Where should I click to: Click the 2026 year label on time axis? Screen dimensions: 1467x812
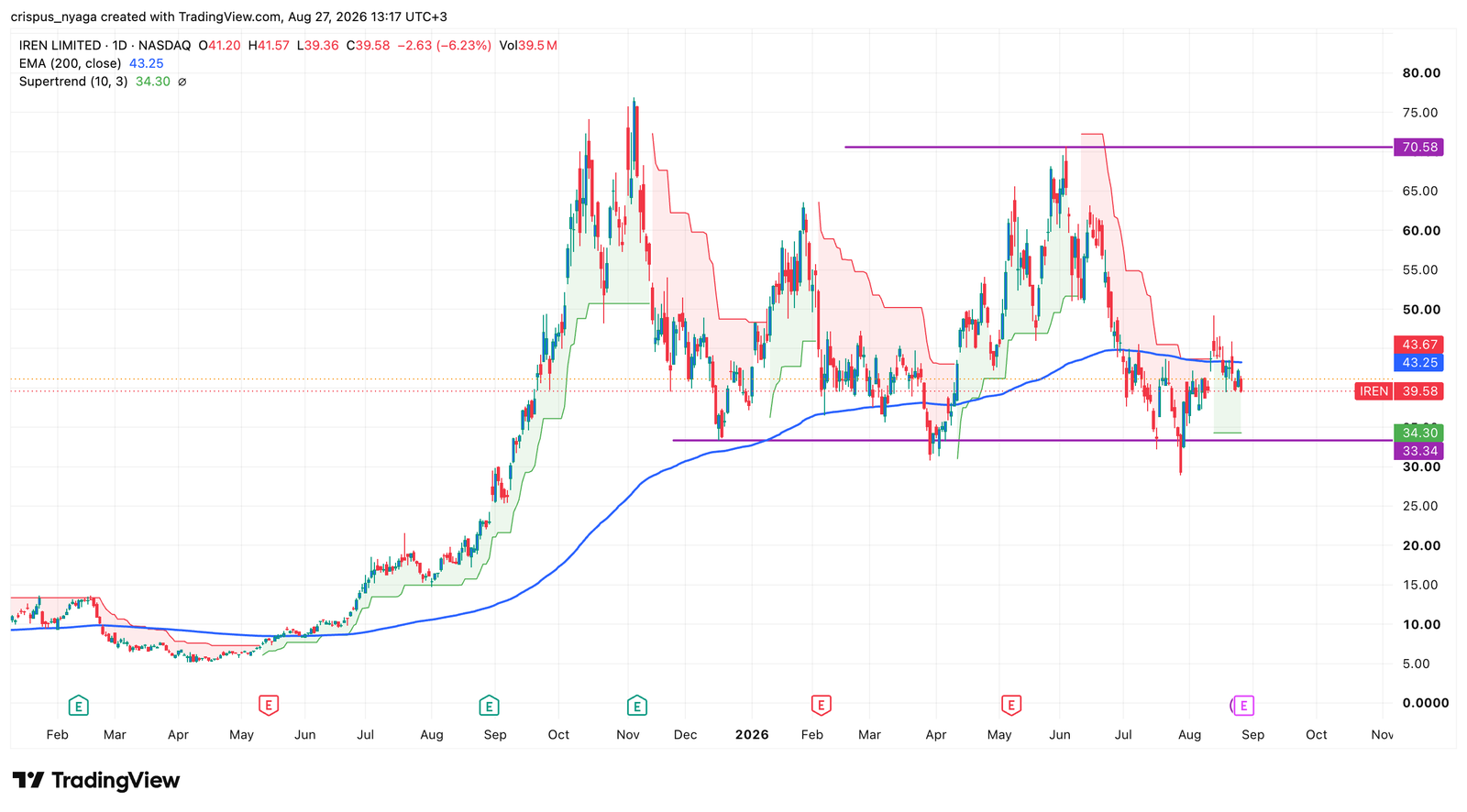(x=752, y=735)
